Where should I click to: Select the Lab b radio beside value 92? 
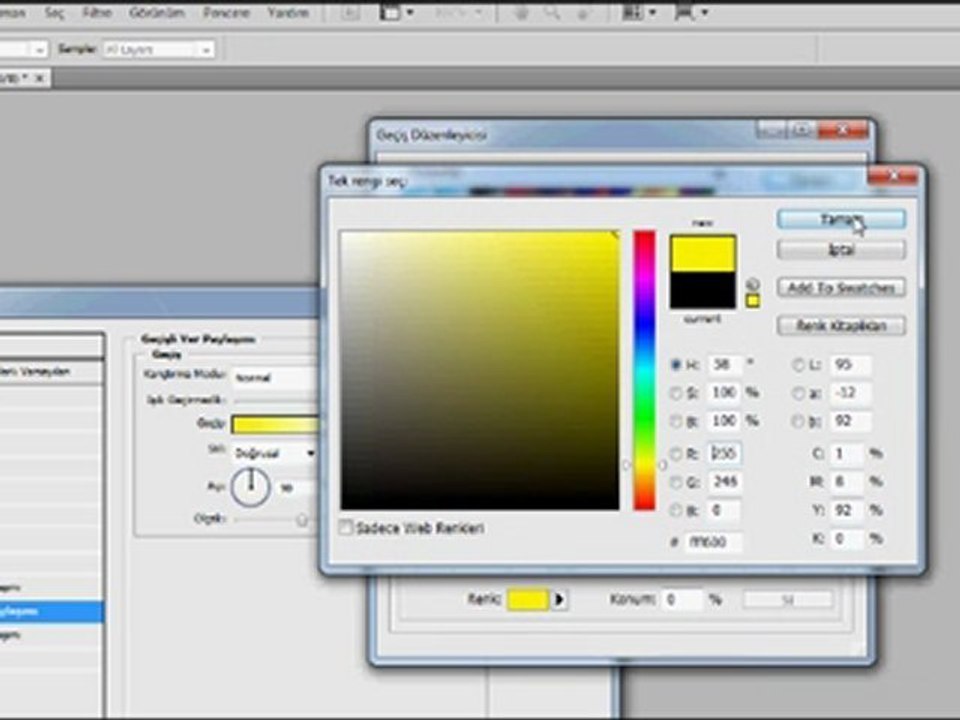pyautogui.click(x=798, y=421)
